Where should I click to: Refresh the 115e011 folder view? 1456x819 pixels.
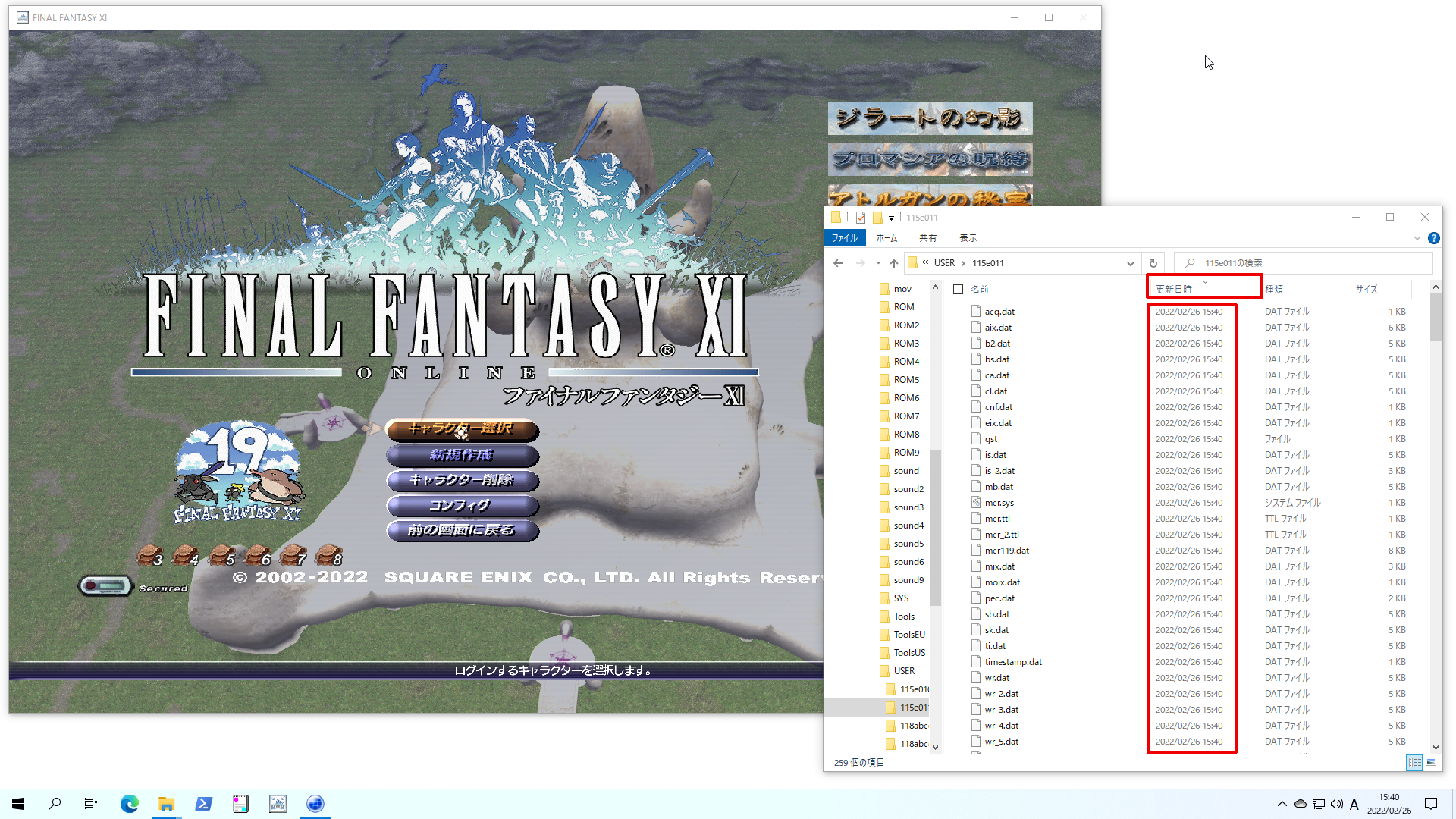point(1153,263)
